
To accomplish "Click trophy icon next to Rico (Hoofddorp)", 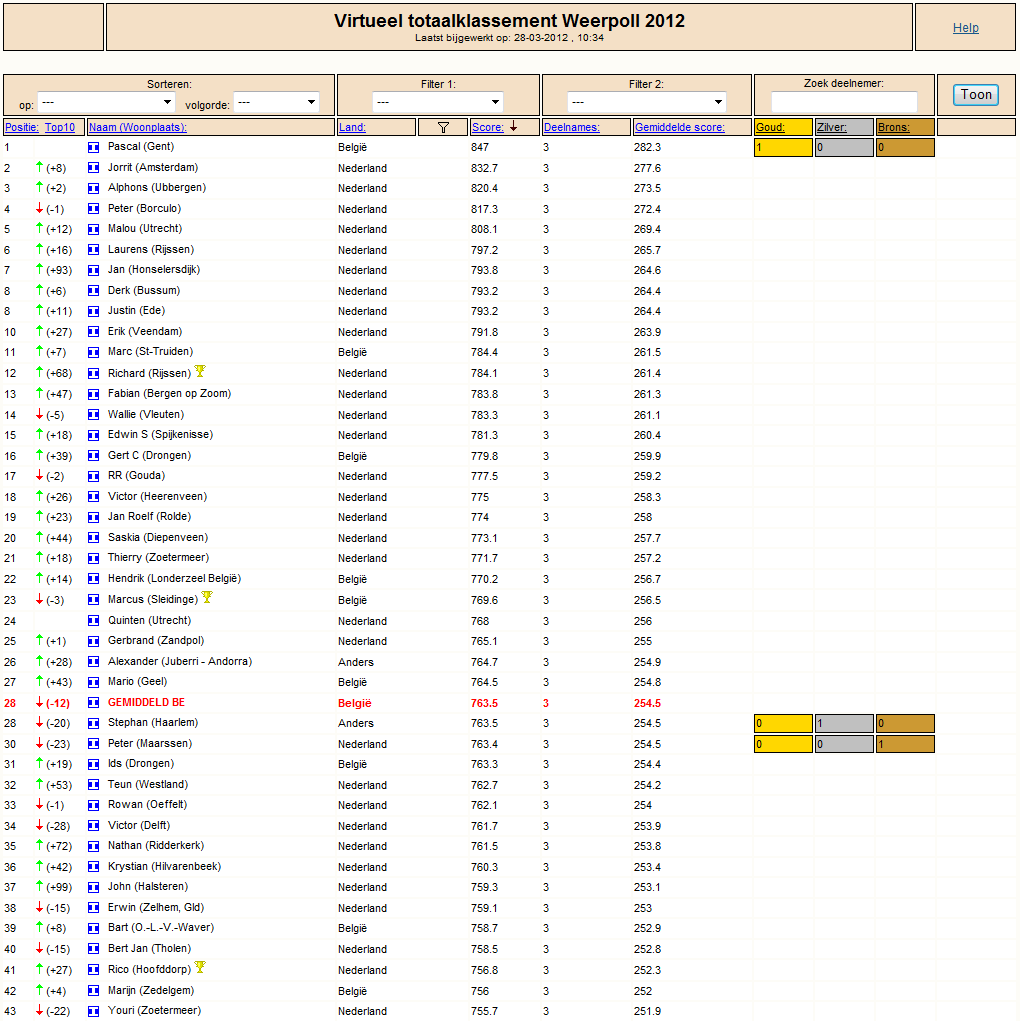I will point(200,968).
